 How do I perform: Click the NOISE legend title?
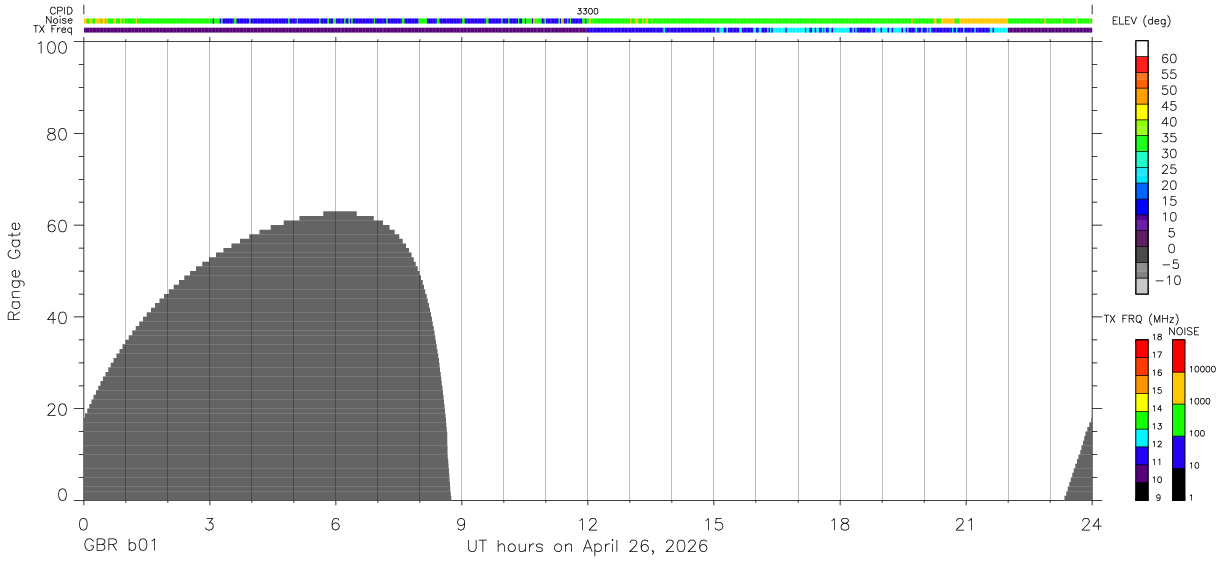point(1184,331)
